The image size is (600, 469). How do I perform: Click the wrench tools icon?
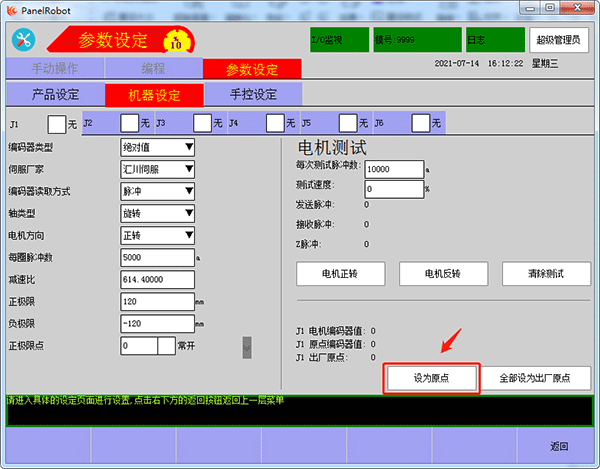tap(24, 40)
